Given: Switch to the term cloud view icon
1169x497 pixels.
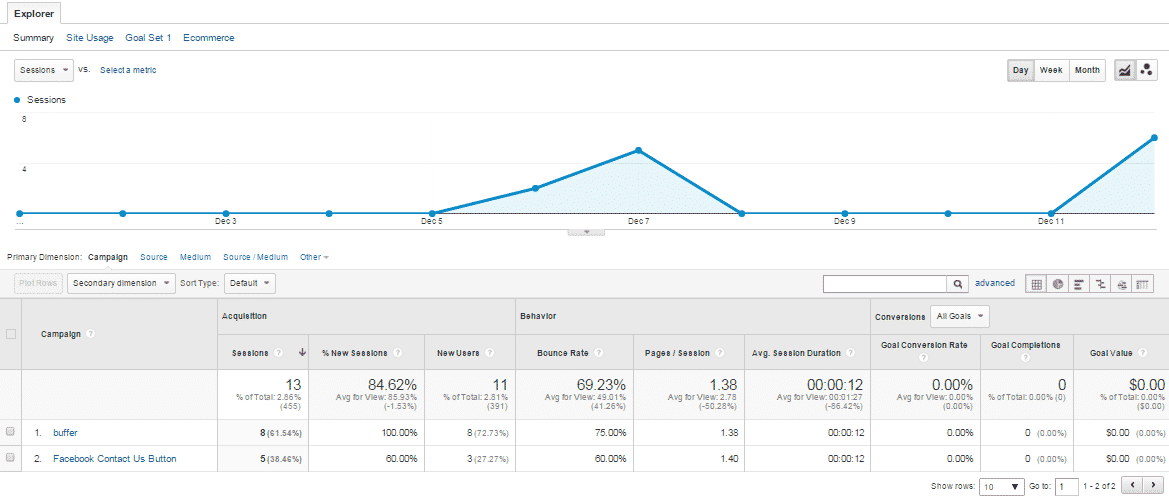Looking at the screenshot, I should click(1121, 284).
